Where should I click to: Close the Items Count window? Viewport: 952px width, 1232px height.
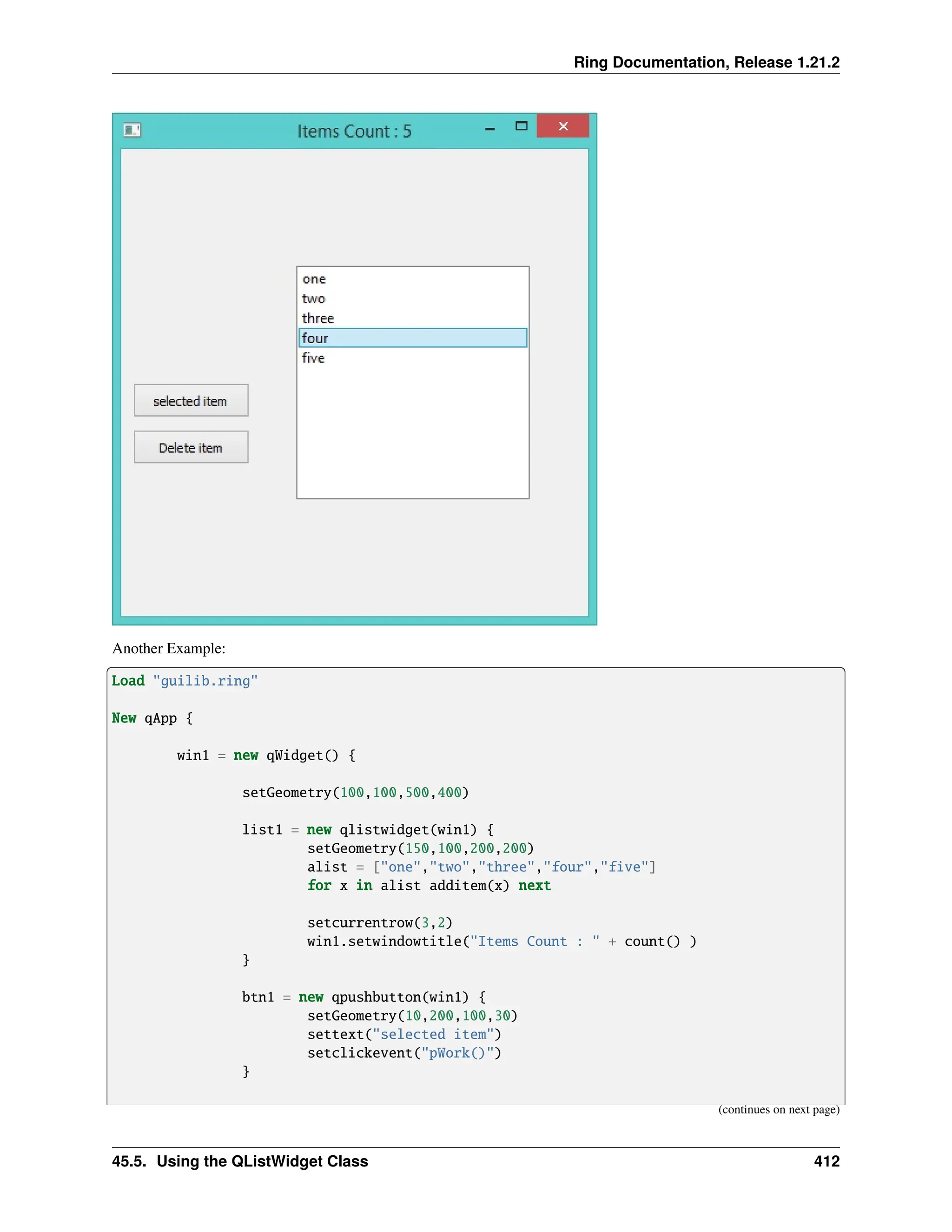(562, 126)
